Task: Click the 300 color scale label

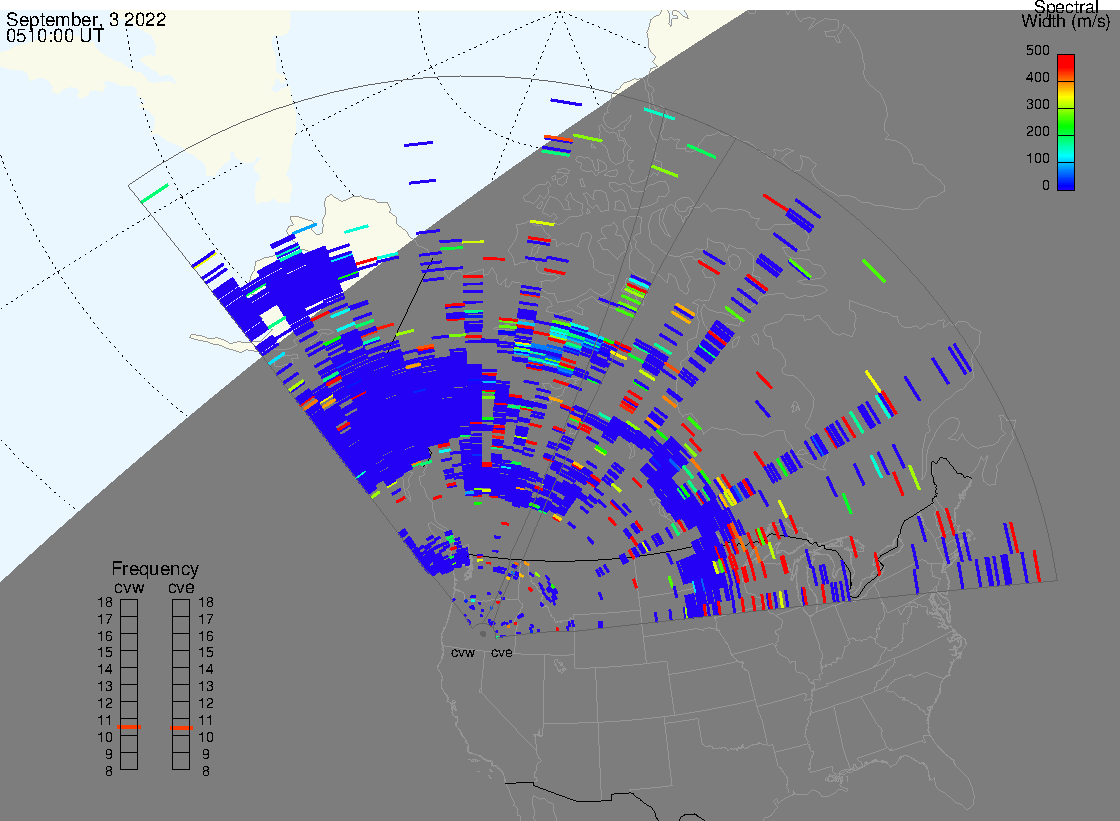Action: point(1037,104)
